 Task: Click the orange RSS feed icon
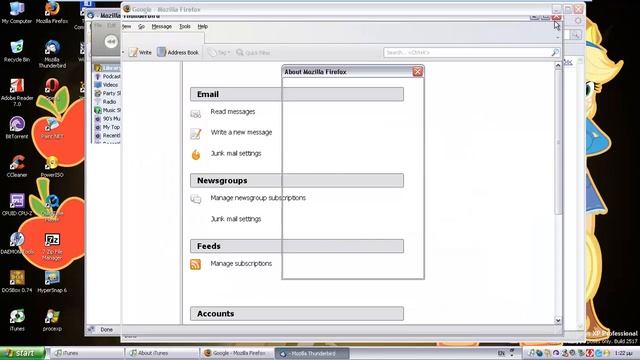tap(196, 264)
